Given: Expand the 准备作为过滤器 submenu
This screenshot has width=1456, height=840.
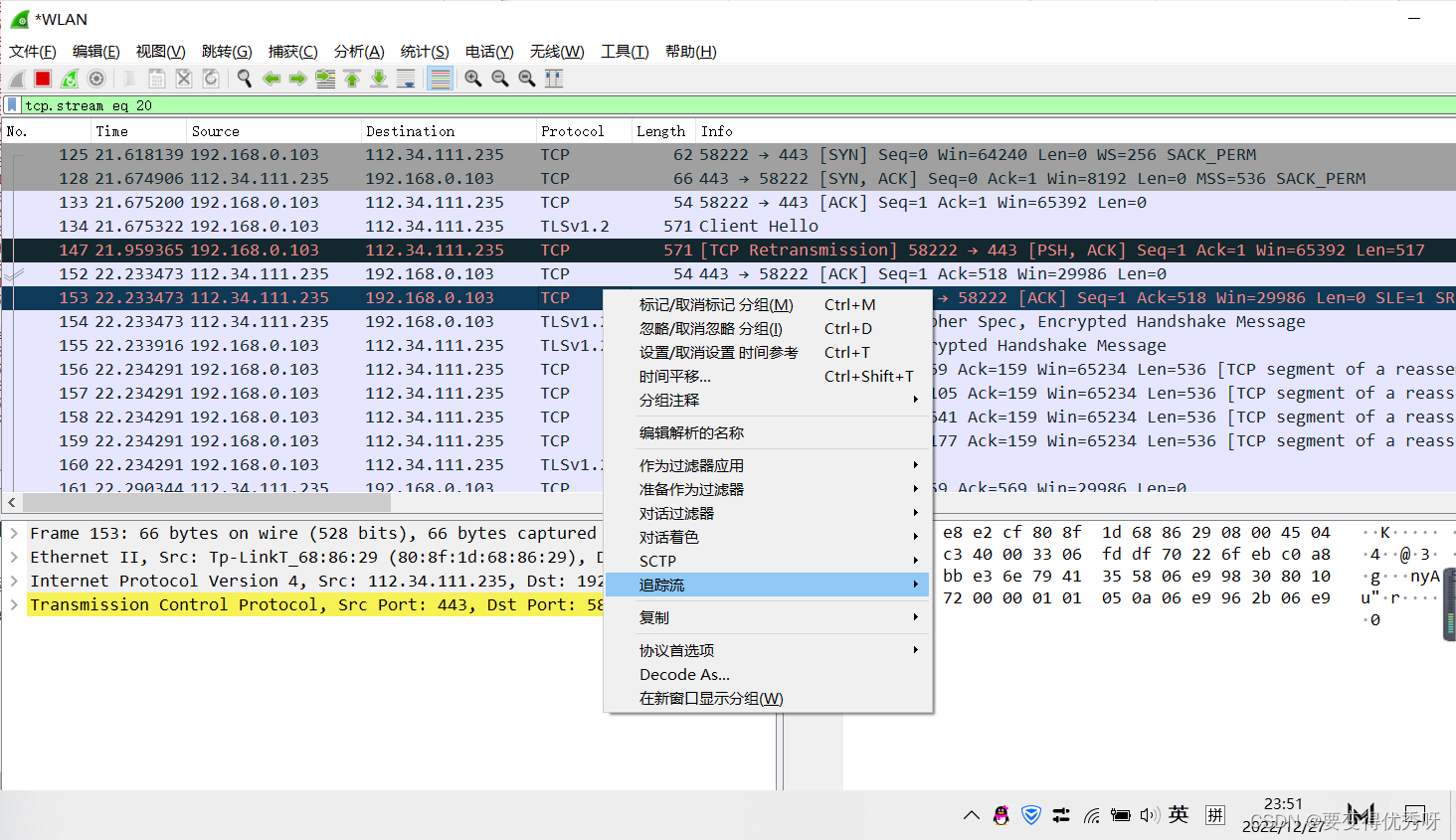Looking at the screenshot, I should click(768, 490).
